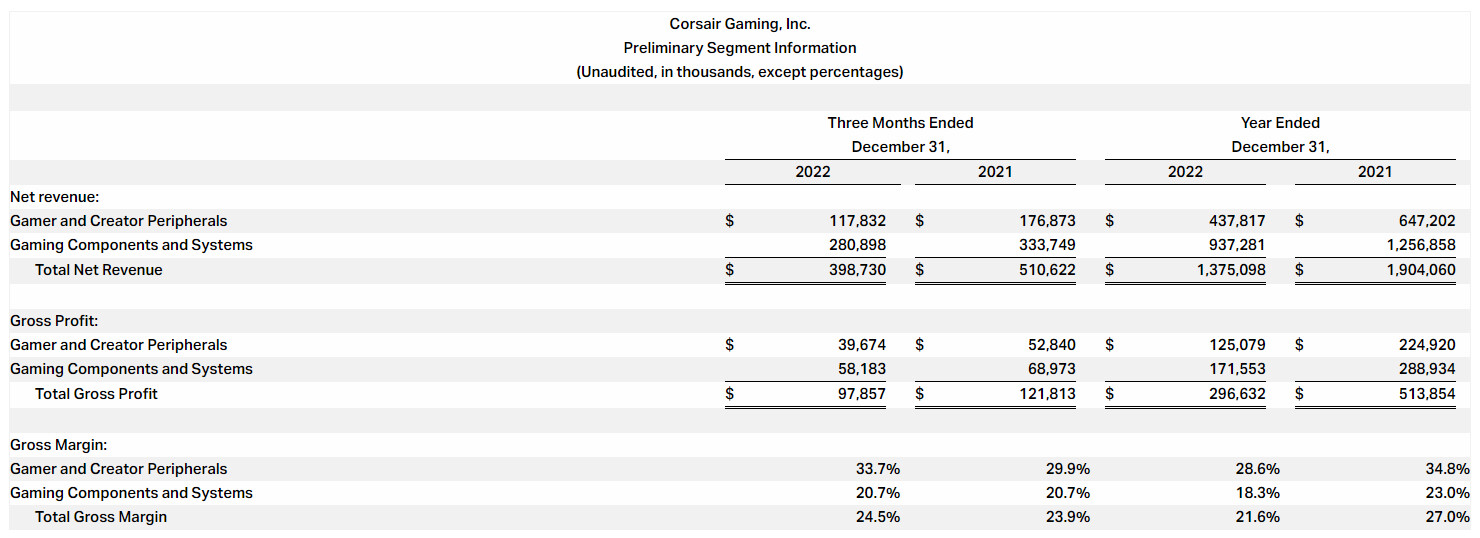Click the gross profit value 39,674
Image resolution: width=1480 pixels, height=538 pixels.
point(860,345)
